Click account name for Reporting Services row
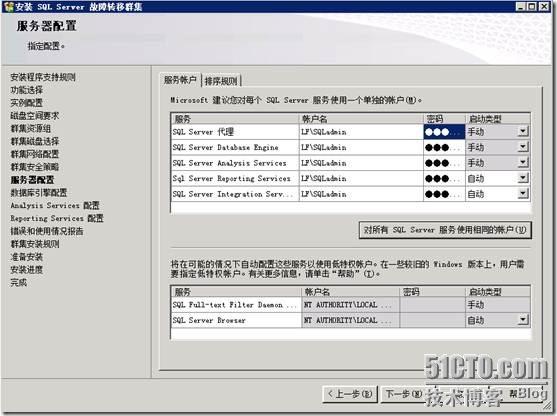This screenshot has width=557, height=416. pyautogui.click(x=361, y=178)
